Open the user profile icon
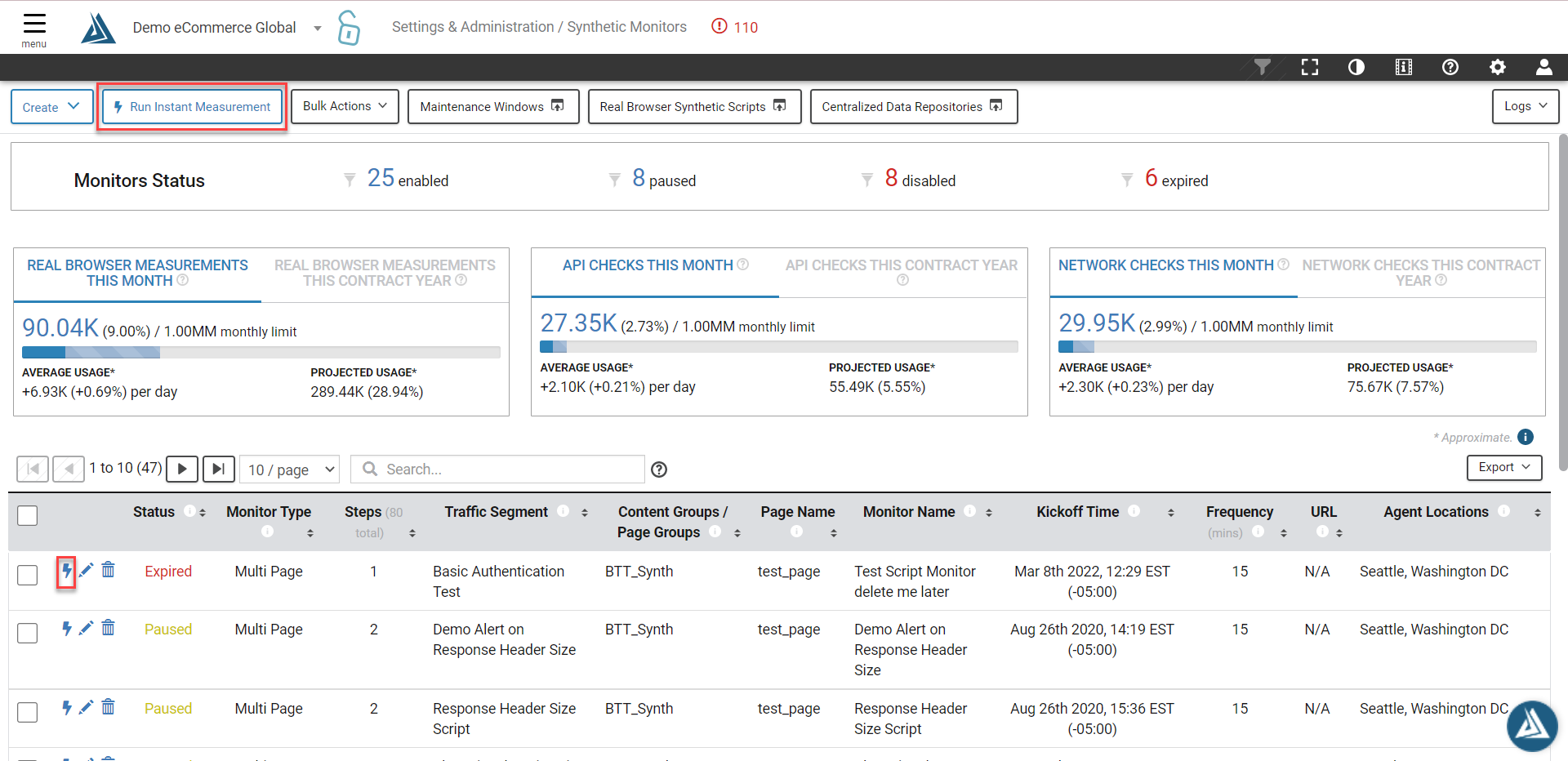The image size is (1568, 761). (x=1544, y=67)
